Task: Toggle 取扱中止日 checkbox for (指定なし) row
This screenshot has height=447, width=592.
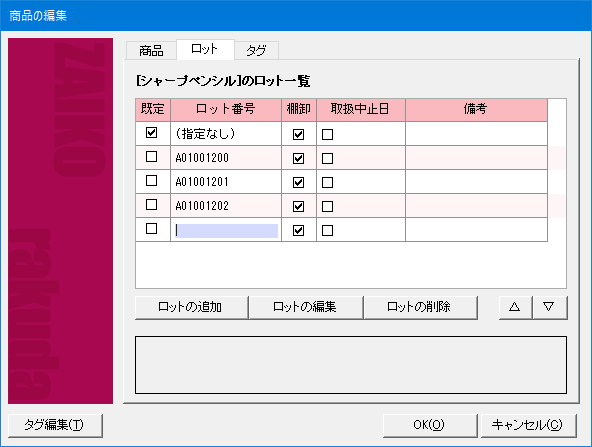Action: (327, 134)
